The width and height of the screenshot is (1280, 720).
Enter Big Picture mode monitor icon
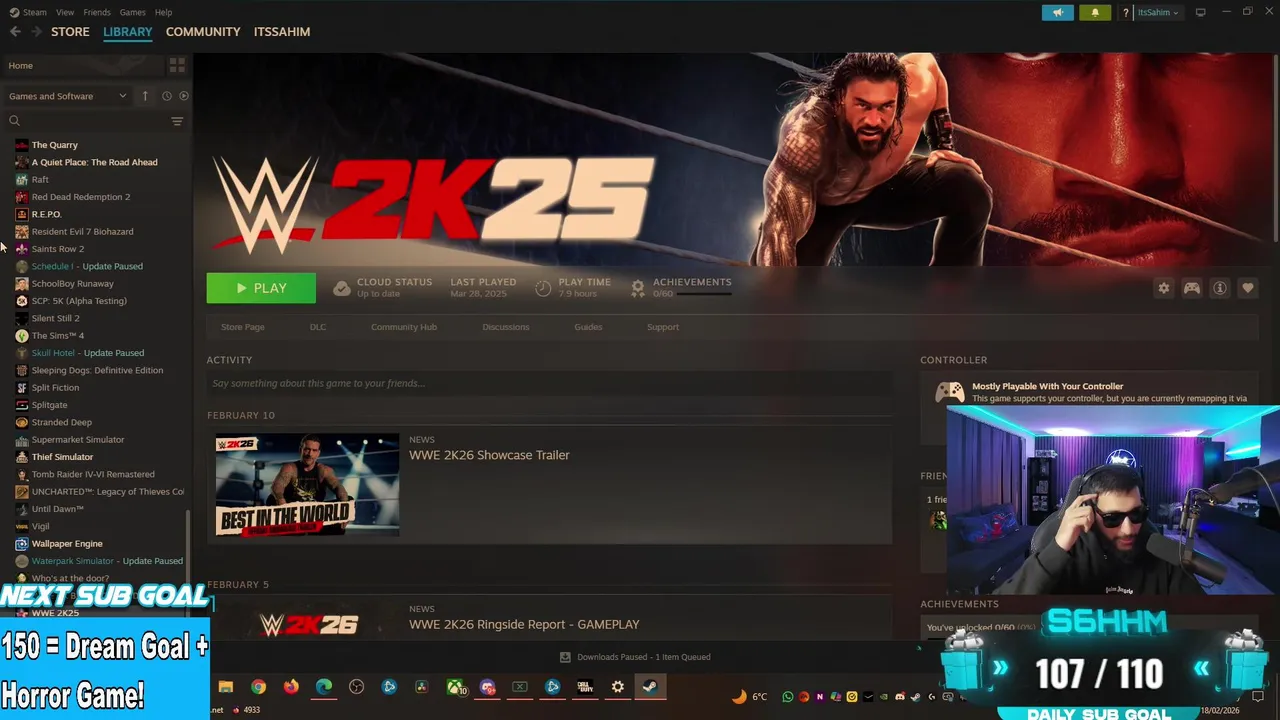pyautogui.click(x=1201, y=13)
